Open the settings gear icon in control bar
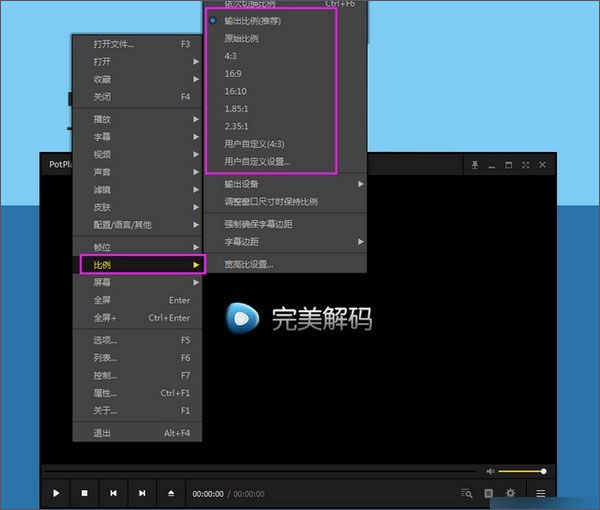 coord(511,493)
